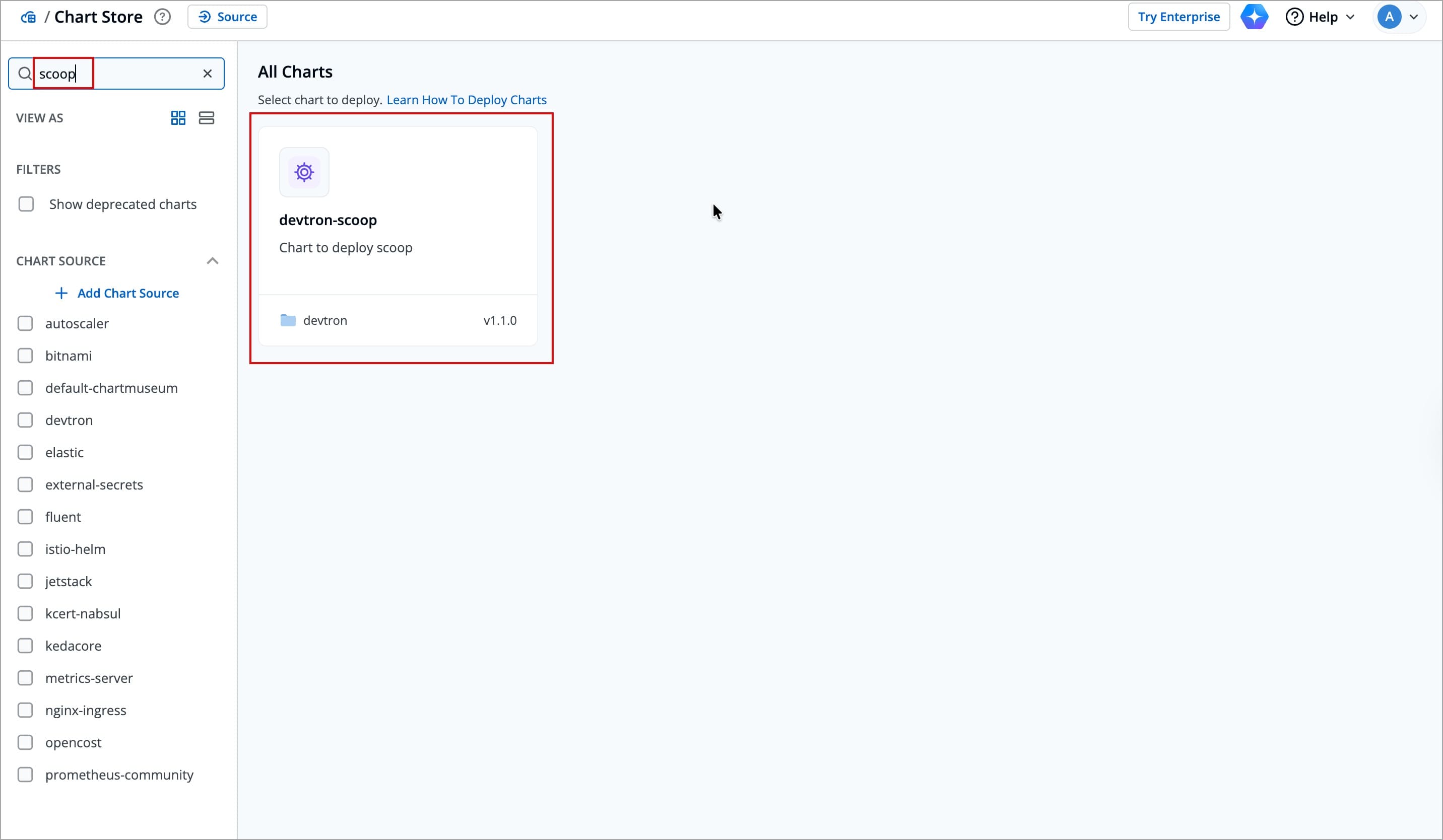This screenshot has height=840, width=1443.
Task: Click the Devtron home breadcrumb icon
Action: [x=28, y=17]
